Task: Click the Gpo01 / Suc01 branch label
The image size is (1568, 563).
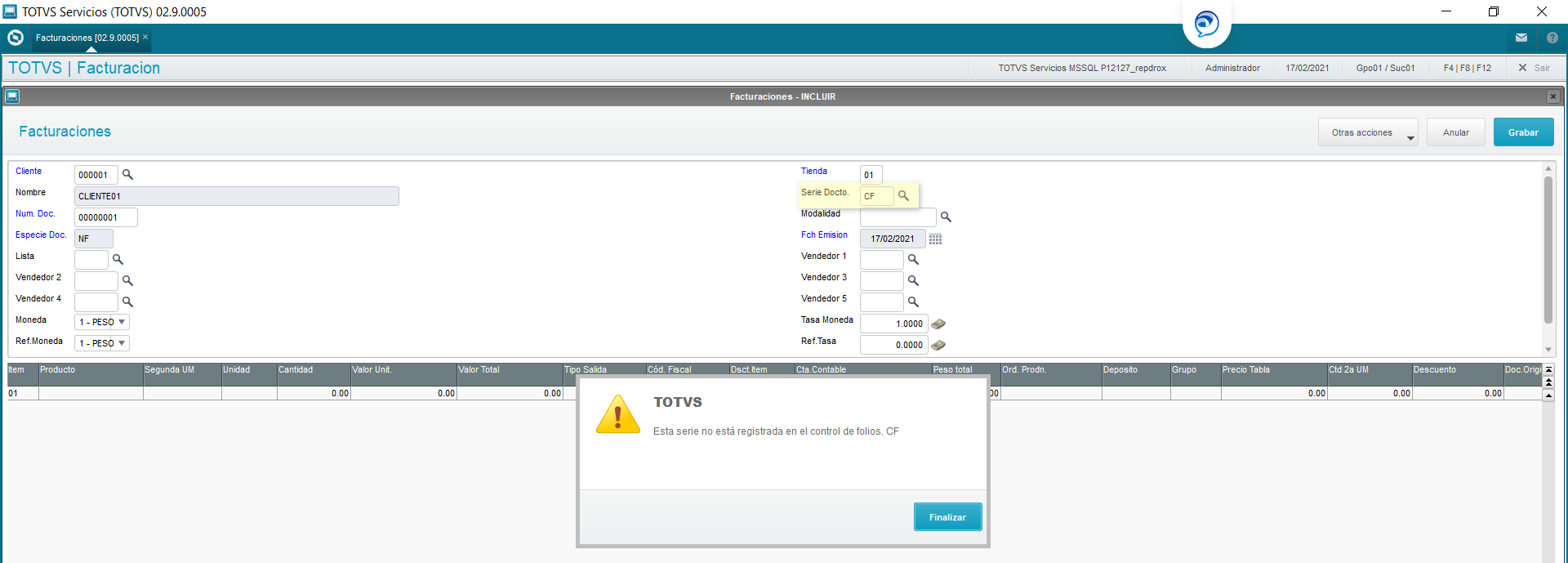Action: pyautogui.click(x=1385, y=68)
